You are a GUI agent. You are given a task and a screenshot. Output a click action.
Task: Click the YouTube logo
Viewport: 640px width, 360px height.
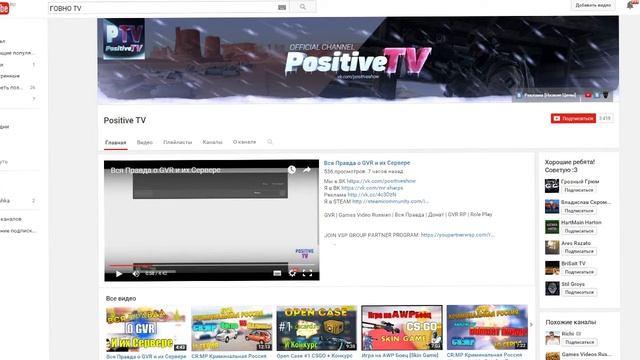coord(4,8)
